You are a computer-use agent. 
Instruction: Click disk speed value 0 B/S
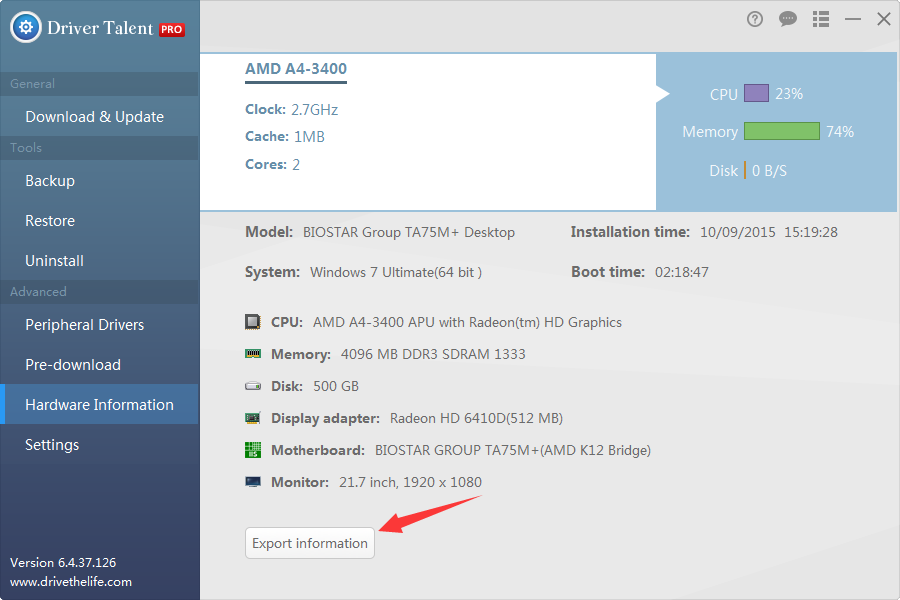[769, 171]
